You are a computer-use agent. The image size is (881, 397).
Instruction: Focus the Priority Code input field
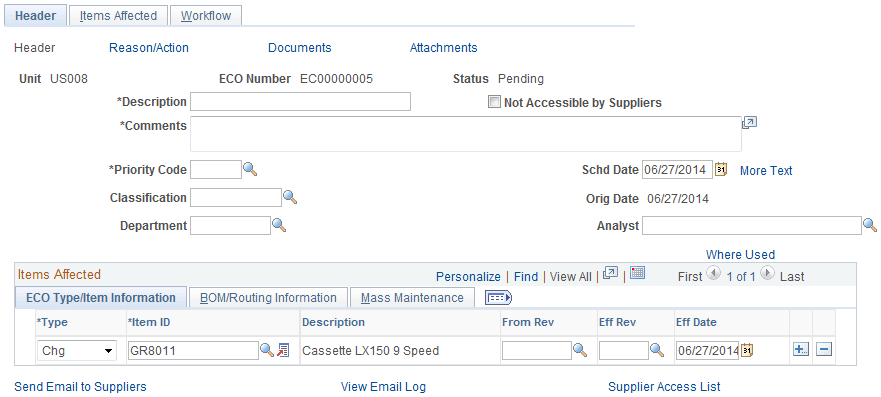216,169
